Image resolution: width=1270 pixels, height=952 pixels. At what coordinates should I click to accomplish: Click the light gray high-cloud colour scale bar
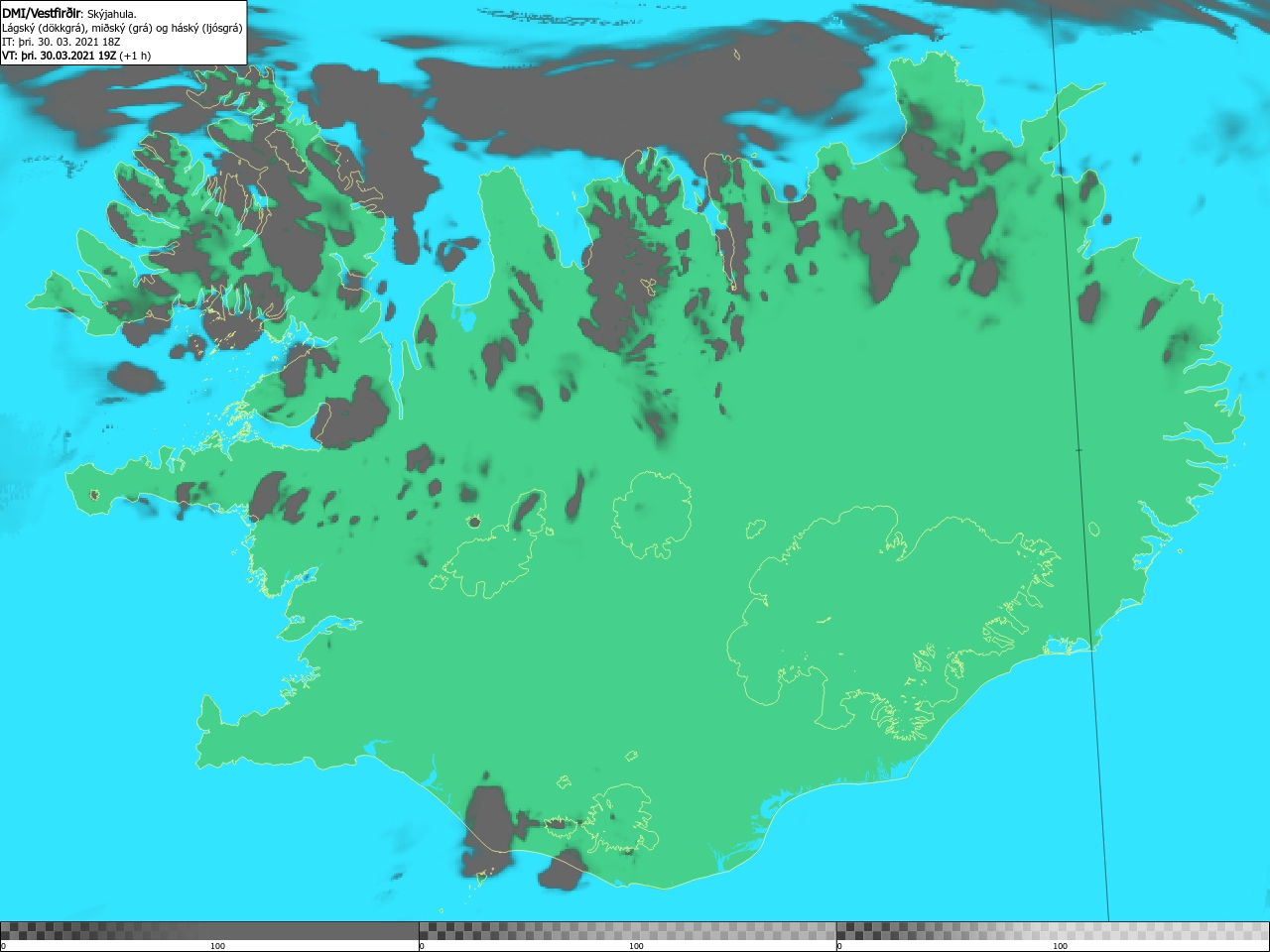pos(1053,930)
